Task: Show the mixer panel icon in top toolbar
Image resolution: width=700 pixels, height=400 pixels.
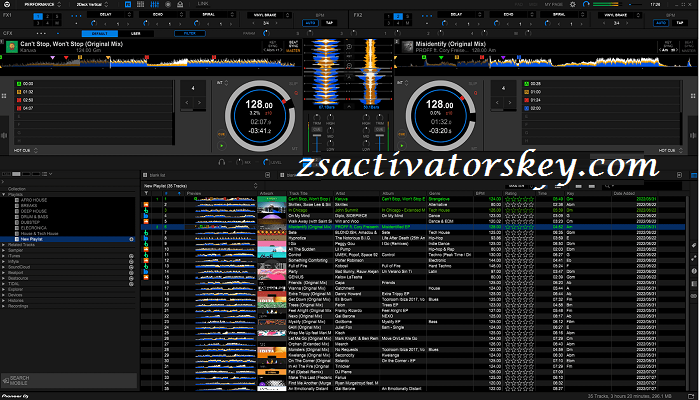Action: click(x=154, y=4)
